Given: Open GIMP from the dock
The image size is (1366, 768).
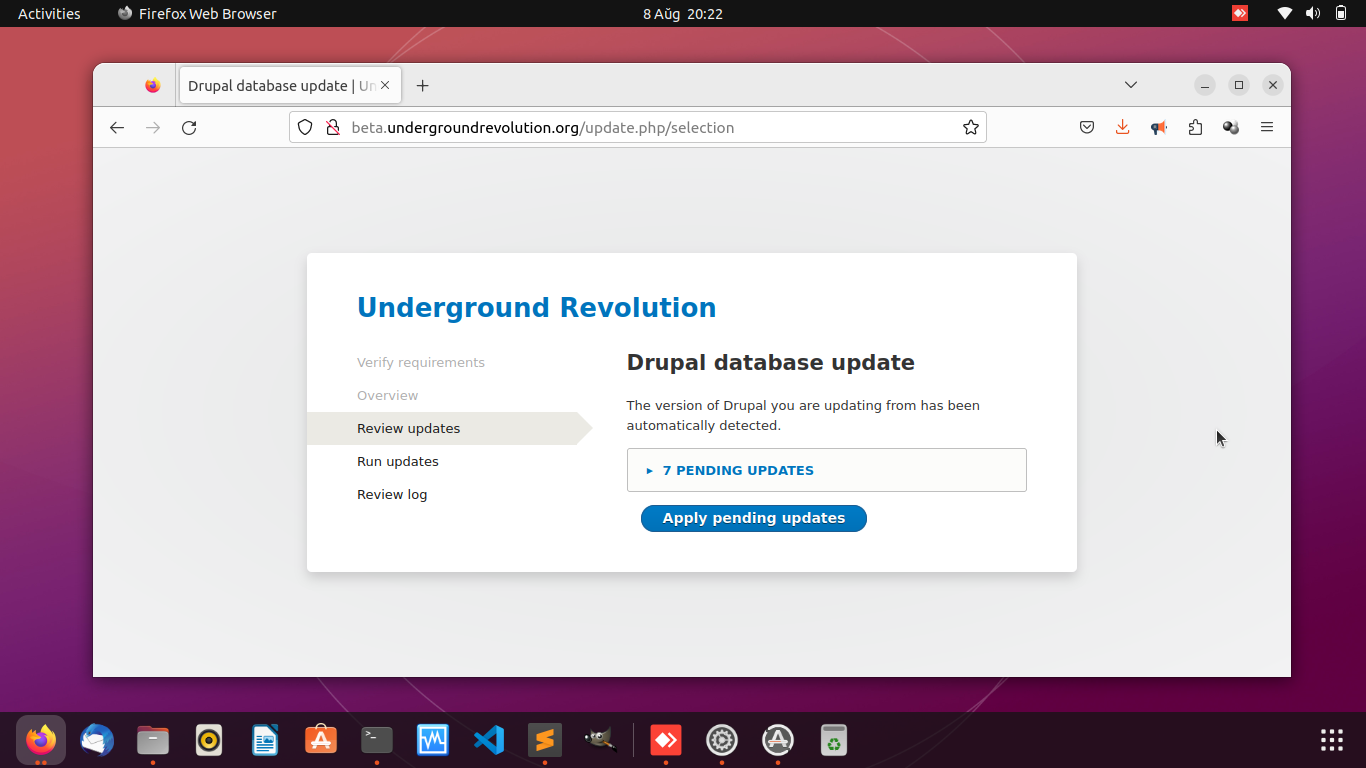Looking at the screenshot, I should [601, 740].
